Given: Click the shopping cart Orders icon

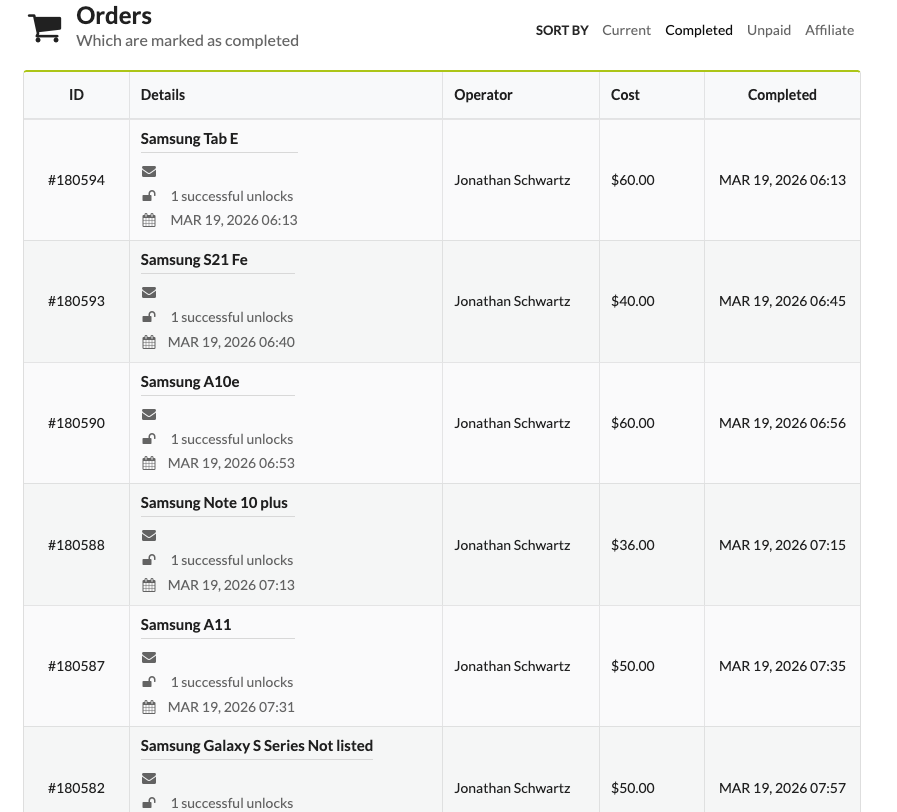Looking at the screenshot, I should coord(45,27).
